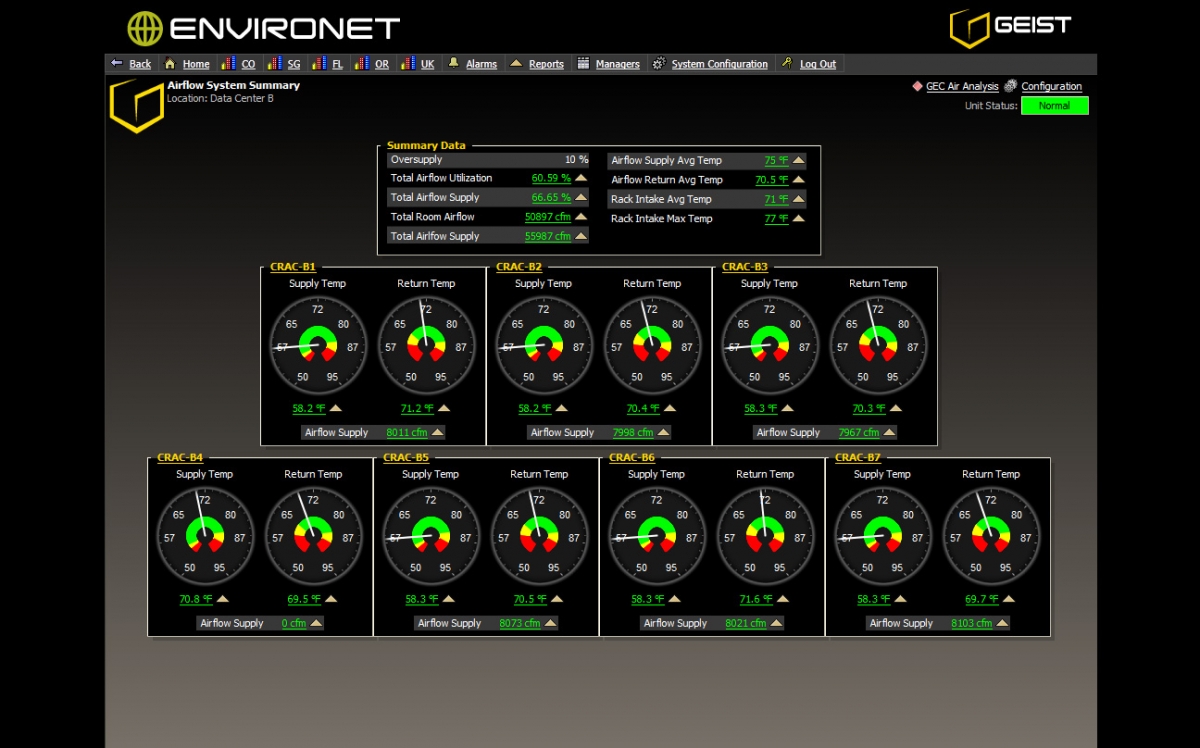The width and height of the screenshot is (1200, 748).
Task: Click CRAC-B4 return temp value 69.5 °F
Action: 304,600
